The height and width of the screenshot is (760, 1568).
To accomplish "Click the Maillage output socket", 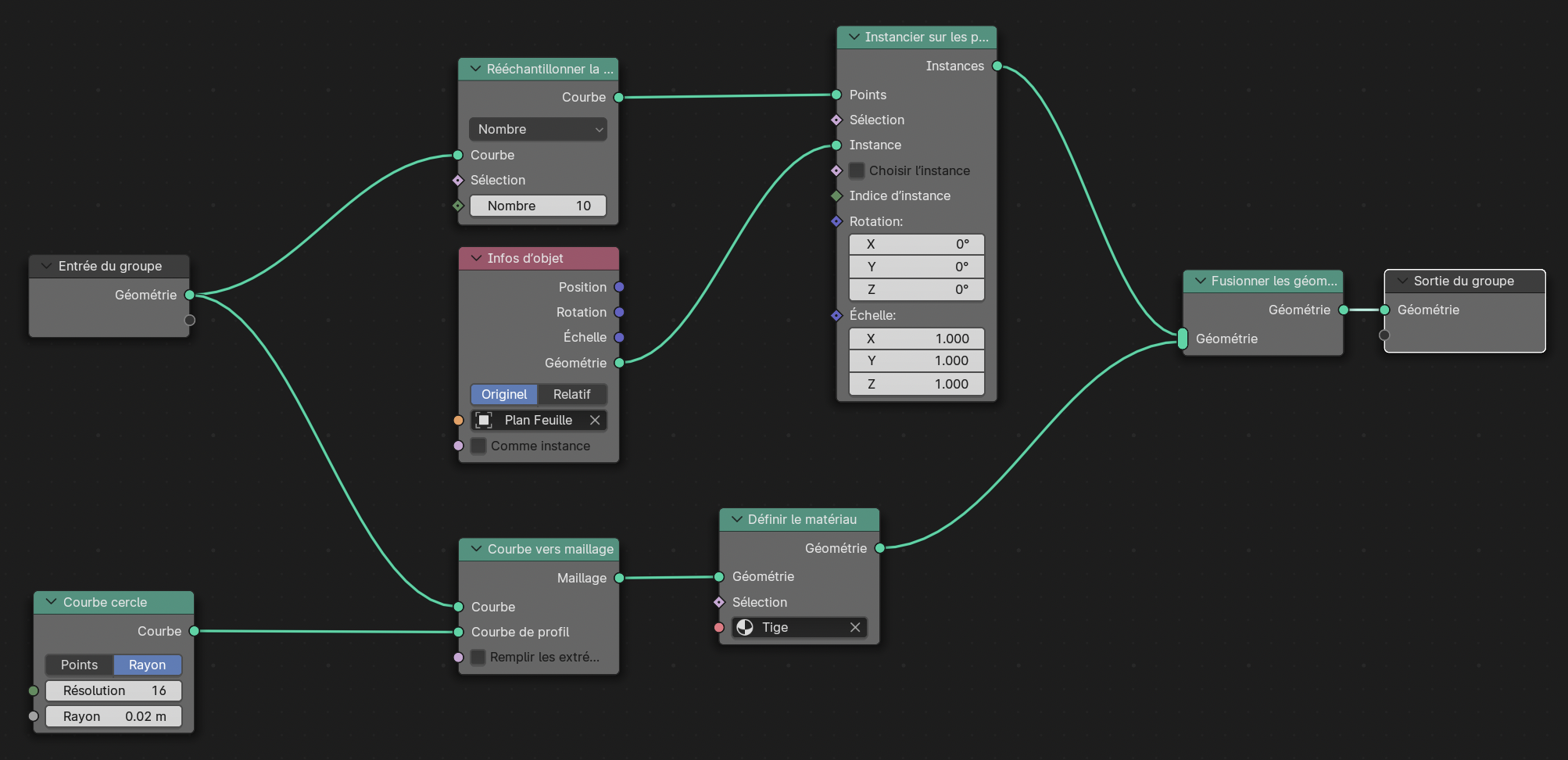I will pos(619,579).
